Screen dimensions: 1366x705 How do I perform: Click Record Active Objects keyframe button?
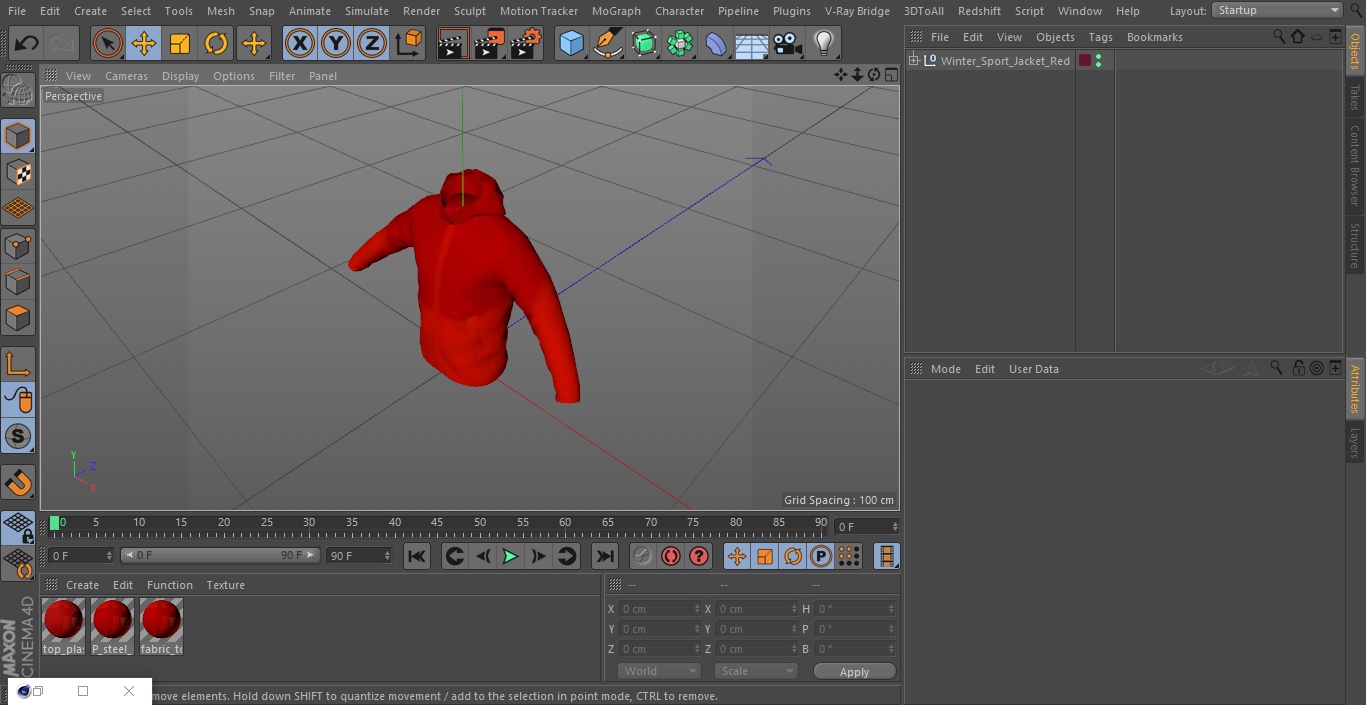(643, 556)
